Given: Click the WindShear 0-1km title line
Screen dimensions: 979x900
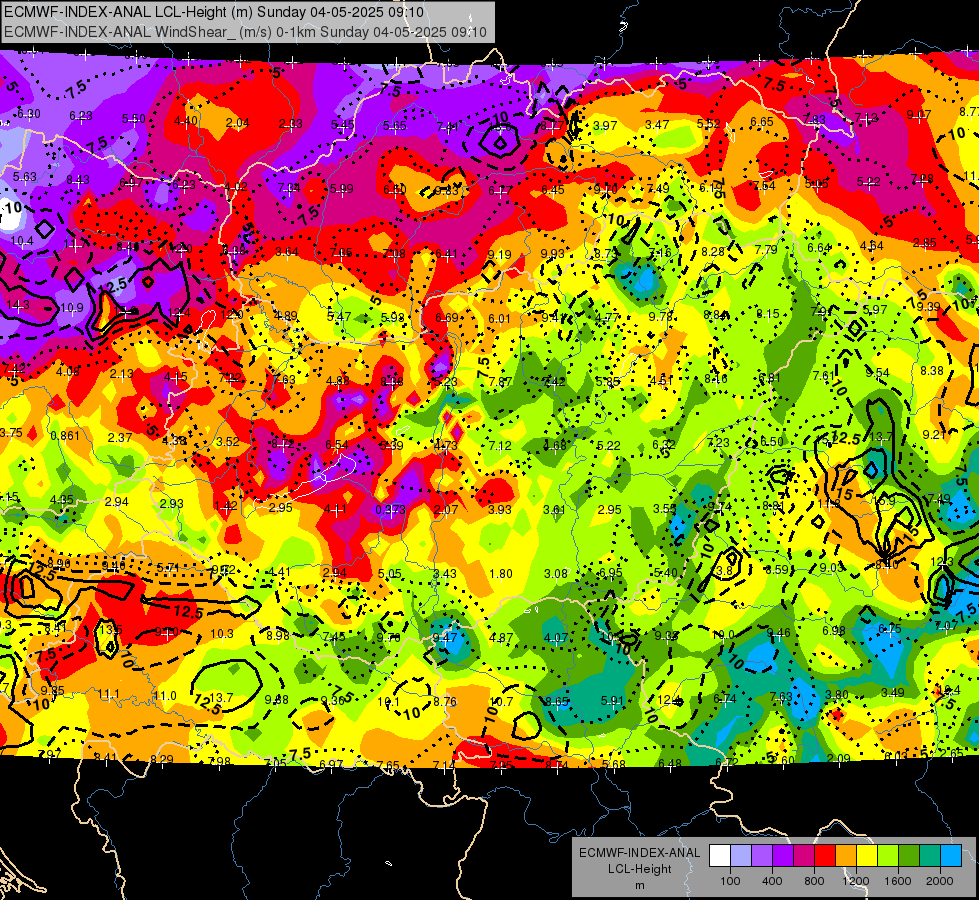Looking at the screenshot, I should click(245, 32).
